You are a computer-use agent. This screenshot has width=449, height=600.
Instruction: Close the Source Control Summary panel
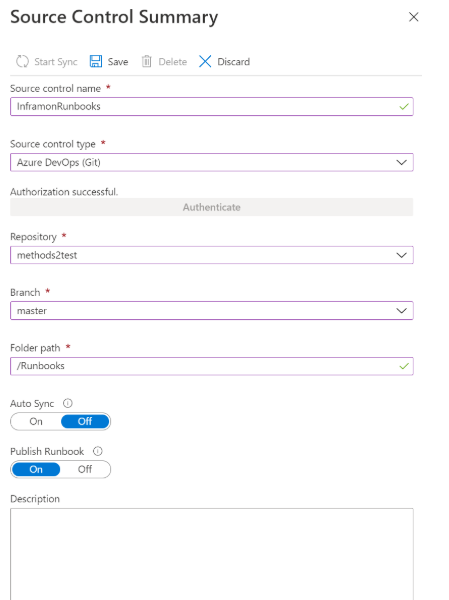click(x=413, y=17)
